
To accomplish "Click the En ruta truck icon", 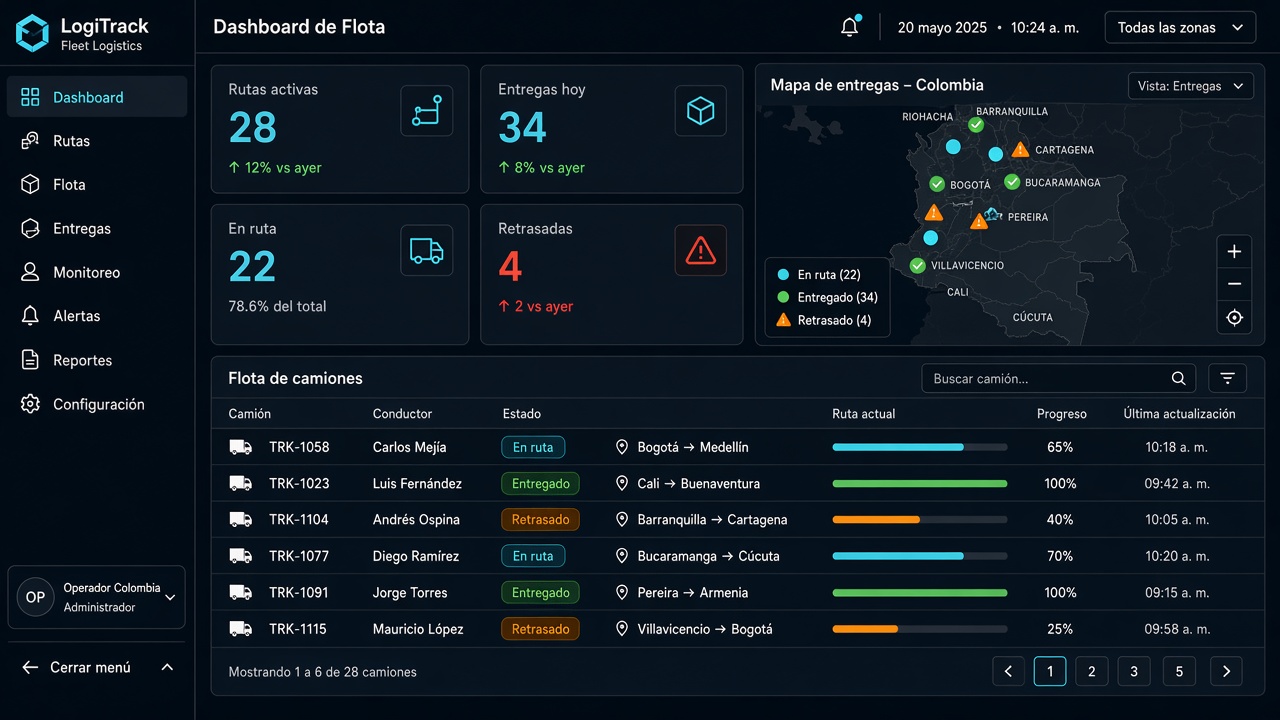I will click(427, 250).
